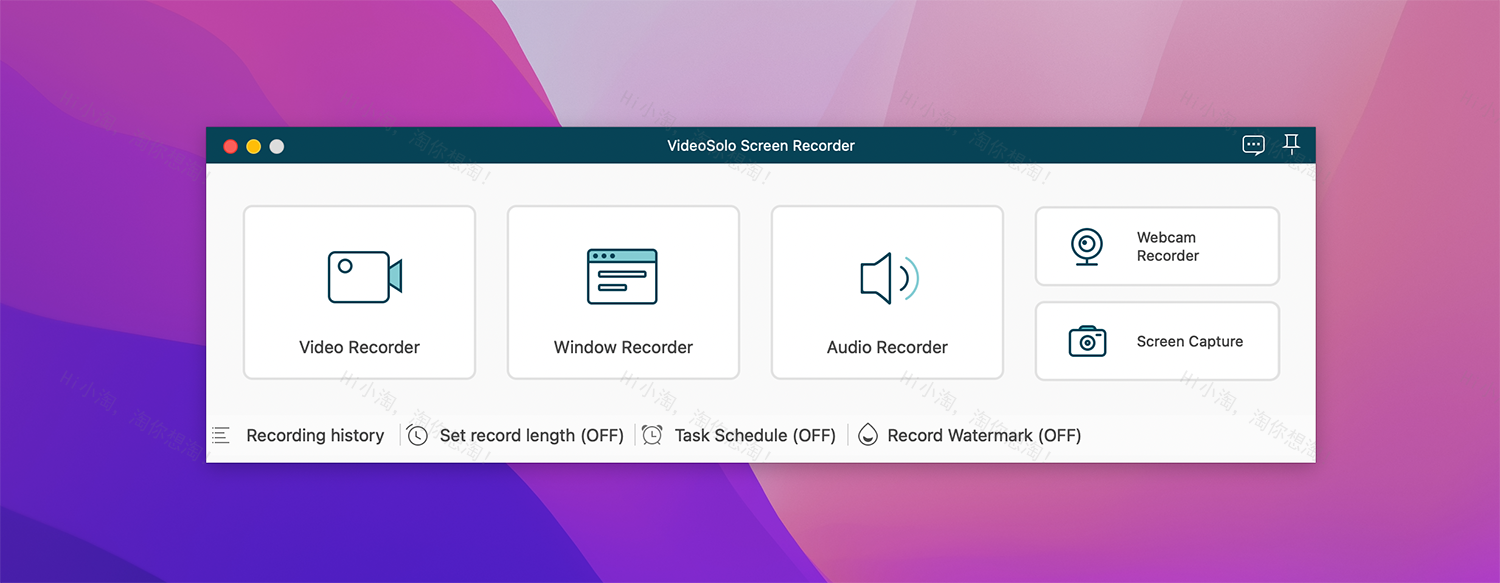Image resolution: width=1500 pixels, height=583 pixels.
Task: Open the Webcam Recorder
Action: tap(1156, 246)
